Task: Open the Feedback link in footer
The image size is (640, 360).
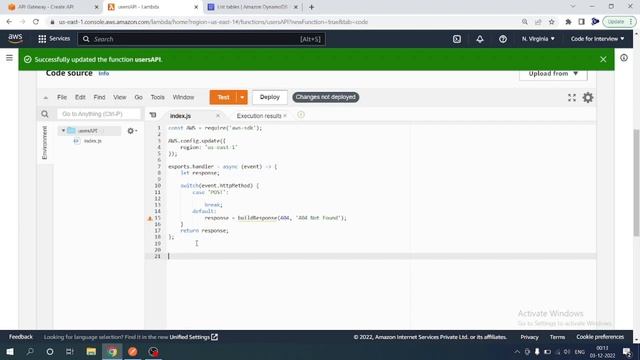Action: [x=21, y=337]
